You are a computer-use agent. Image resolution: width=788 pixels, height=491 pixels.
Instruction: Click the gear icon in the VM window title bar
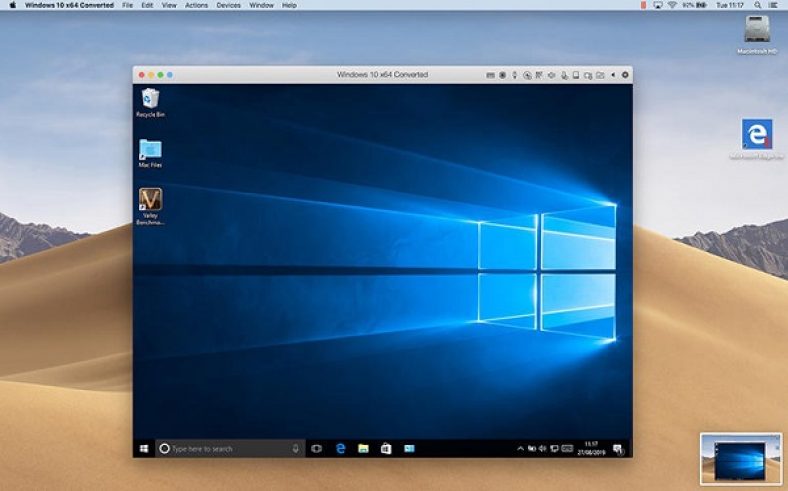click(x=625, y=75)
